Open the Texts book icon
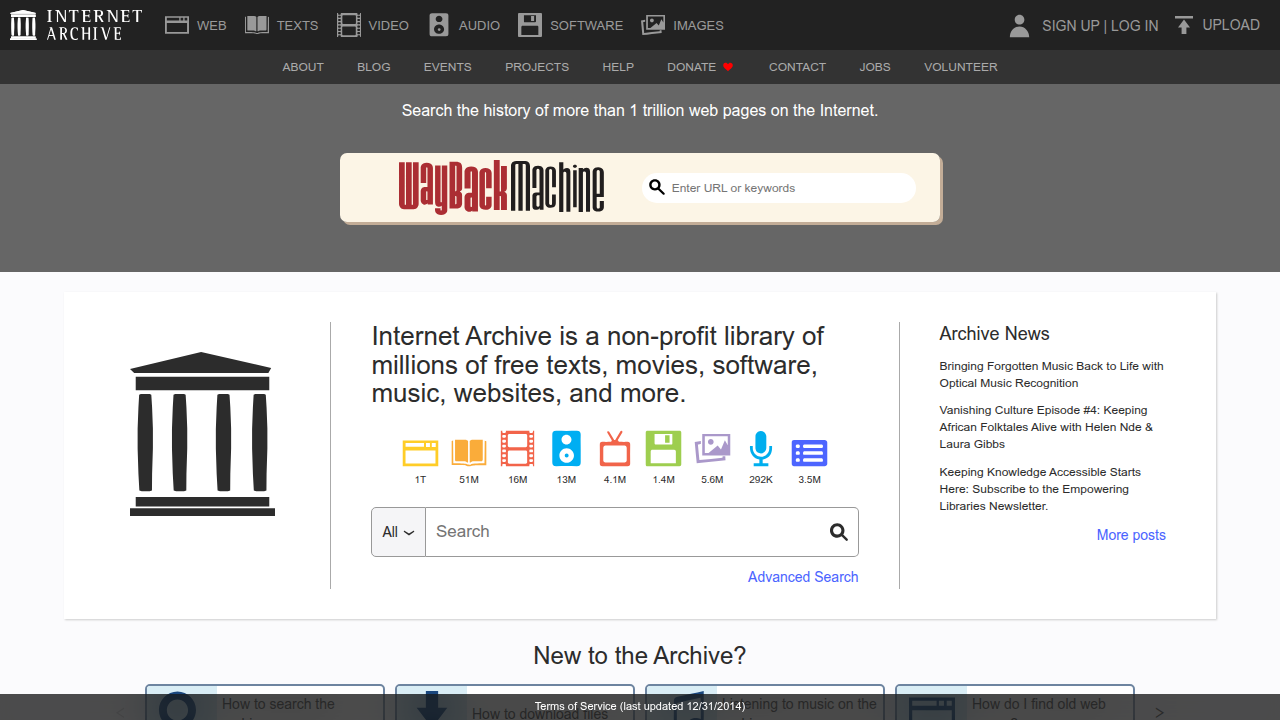 click(257, 25)
